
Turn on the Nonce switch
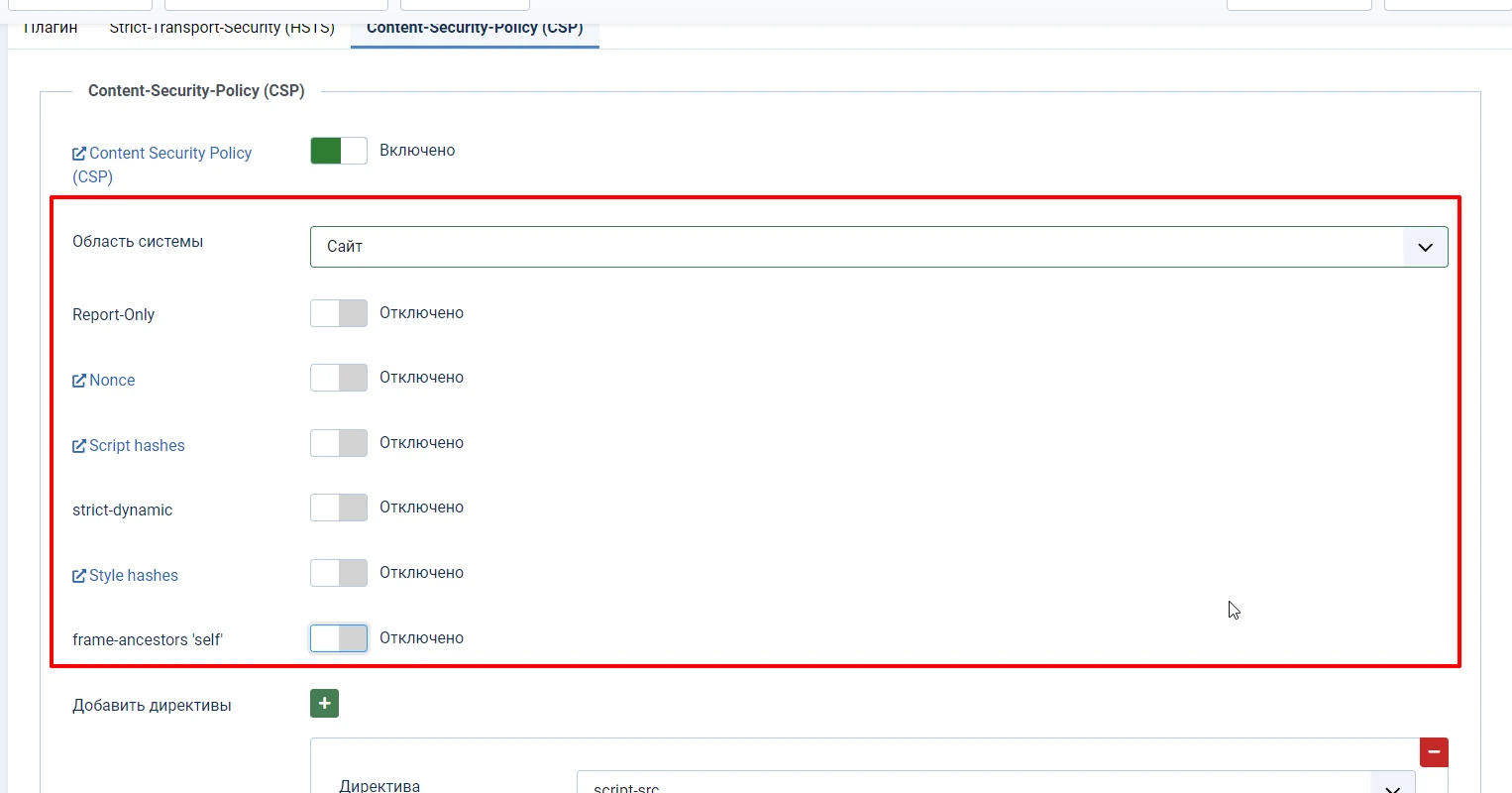339,378
